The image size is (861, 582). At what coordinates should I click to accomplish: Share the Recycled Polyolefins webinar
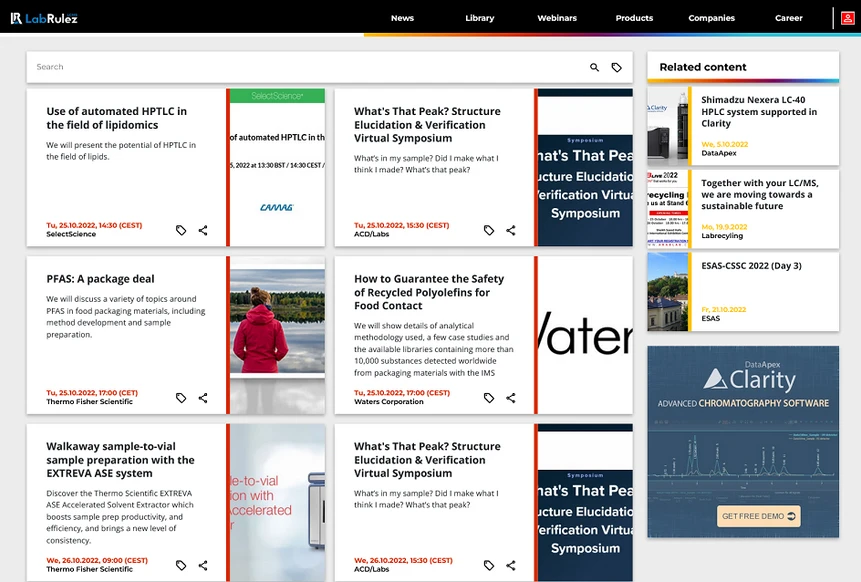tap(511, 398)
